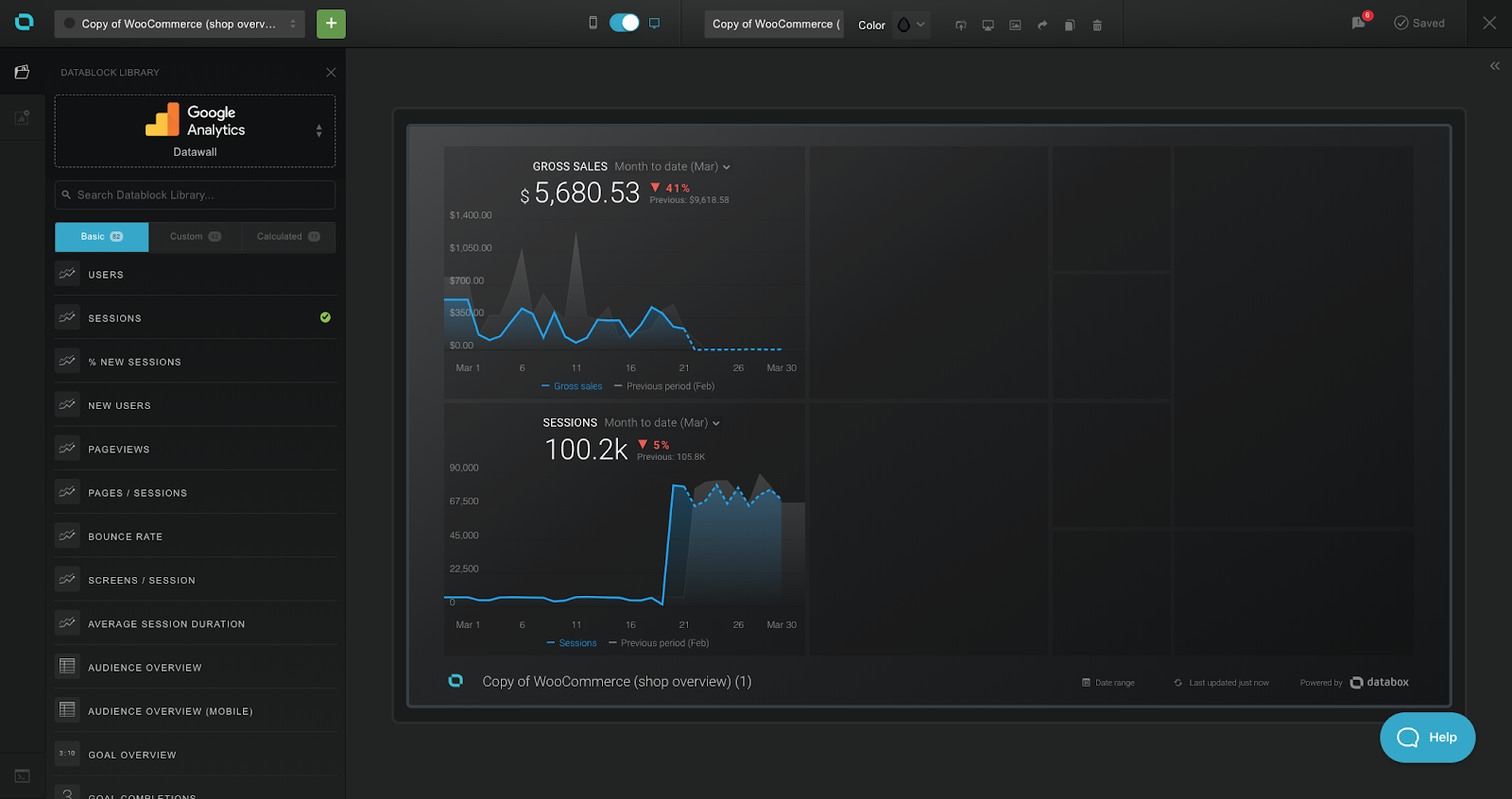Click the GROSS SALES chart title
Screen dimensions: 1512x799
click(x=570, y=167)
